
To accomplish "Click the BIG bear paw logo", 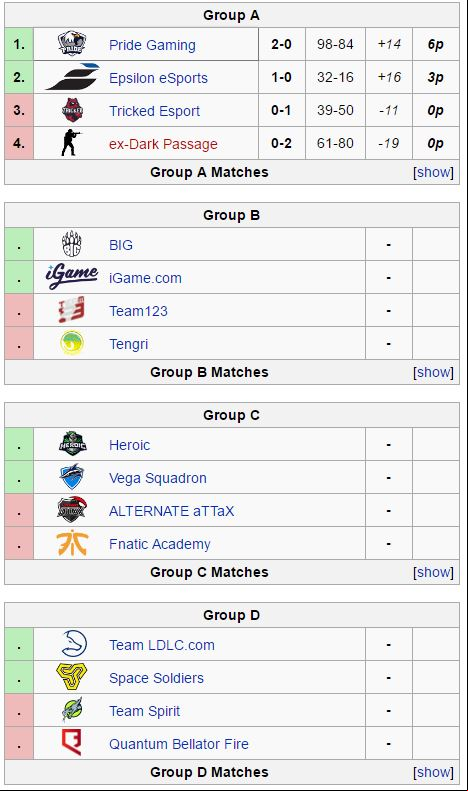I will (72, 244).
